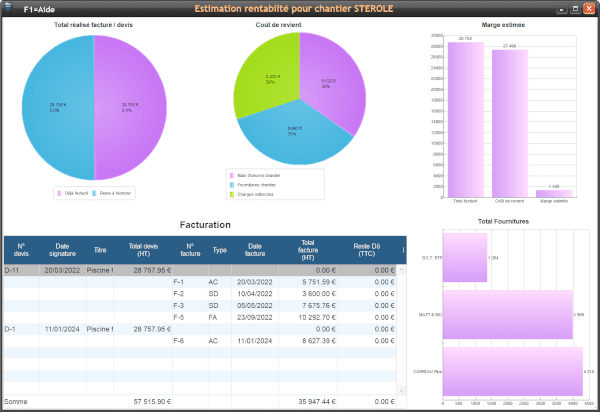
Task: Click the 'Fournitures chantier' legend color marker
Action: [x=231, y=184]
